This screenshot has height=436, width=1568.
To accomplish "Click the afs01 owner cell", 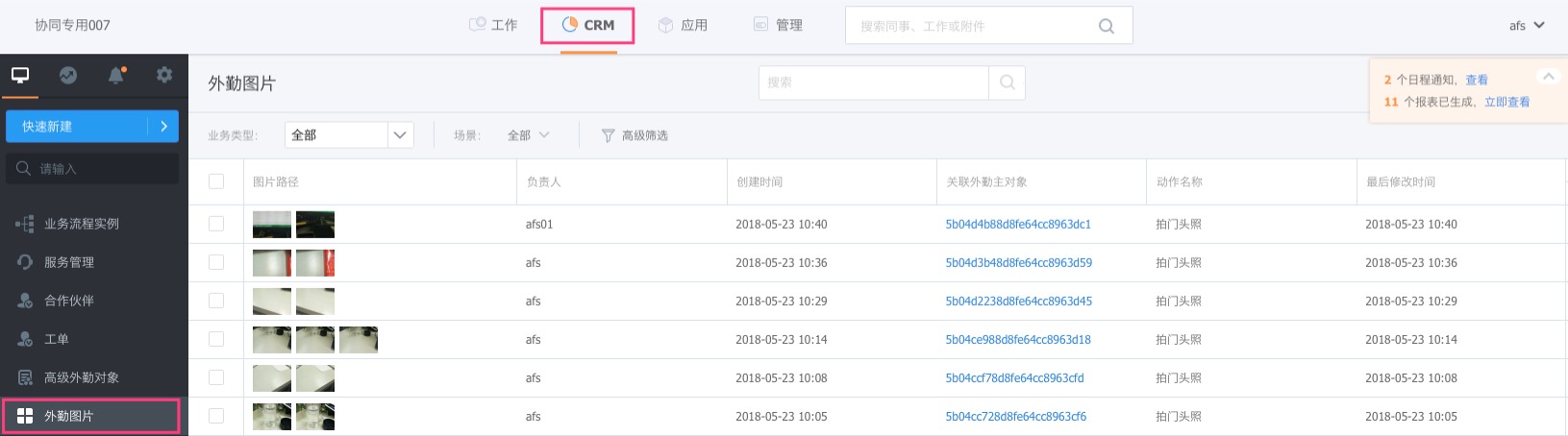I will point(538,224).
